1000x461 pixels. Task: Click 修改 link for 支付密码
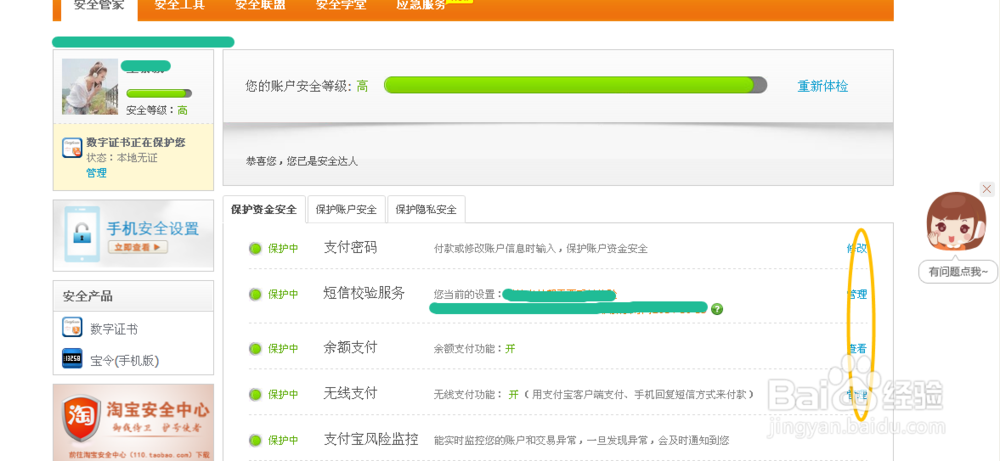click(x=857, y=248)
